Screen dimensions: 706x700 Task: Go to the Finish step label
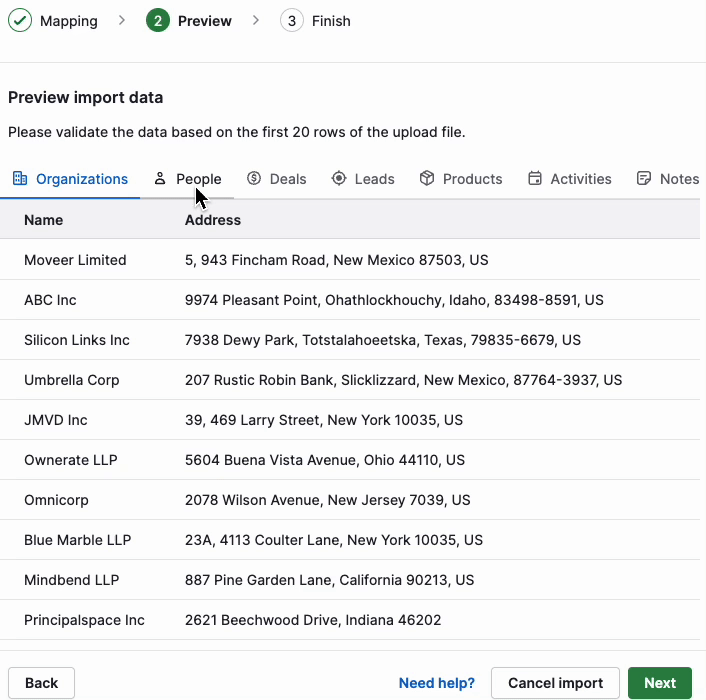point(331,21)
